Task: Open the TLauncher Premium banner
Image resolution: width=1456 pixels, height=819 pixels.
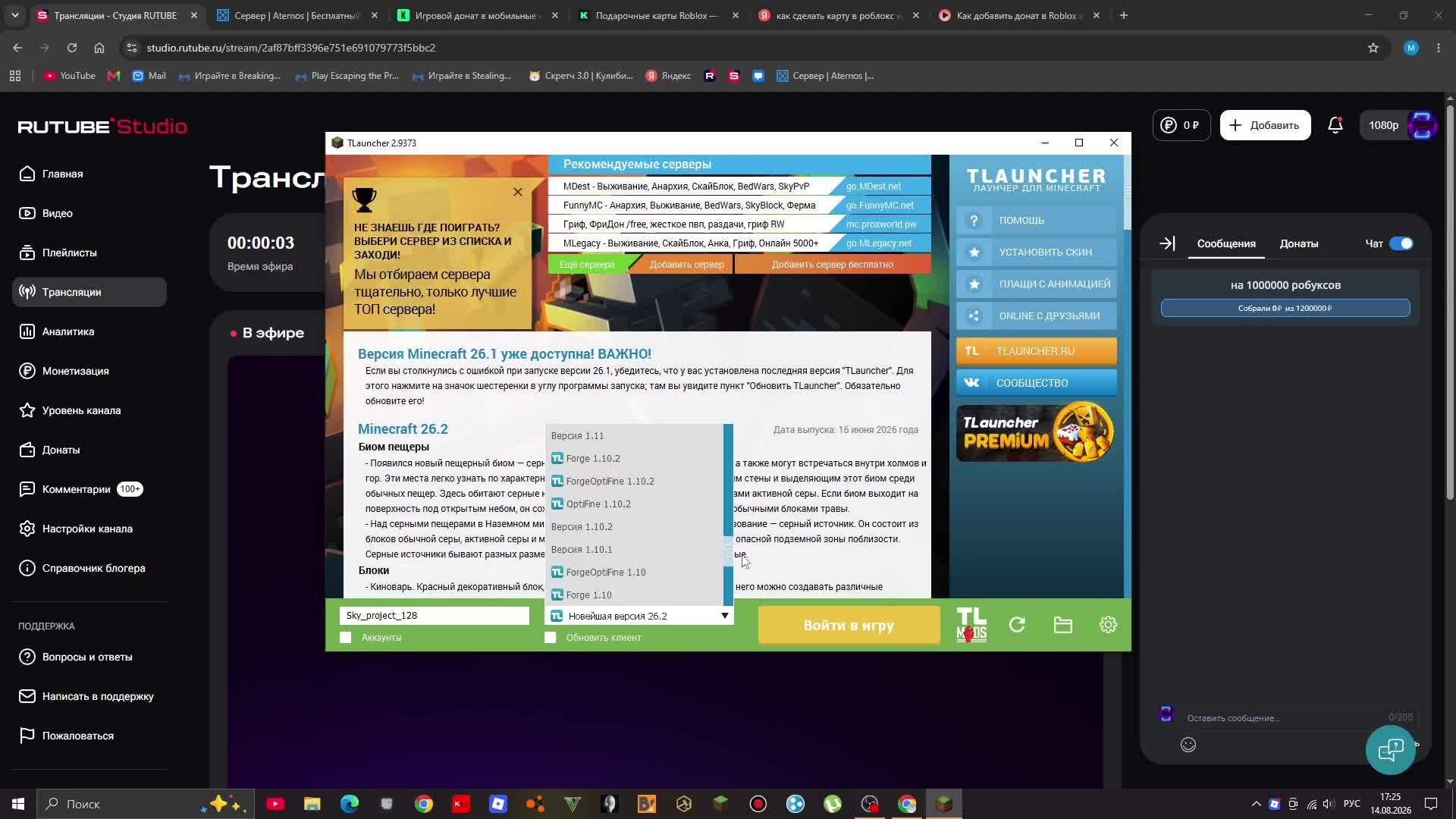Action: coord(1036,432)
